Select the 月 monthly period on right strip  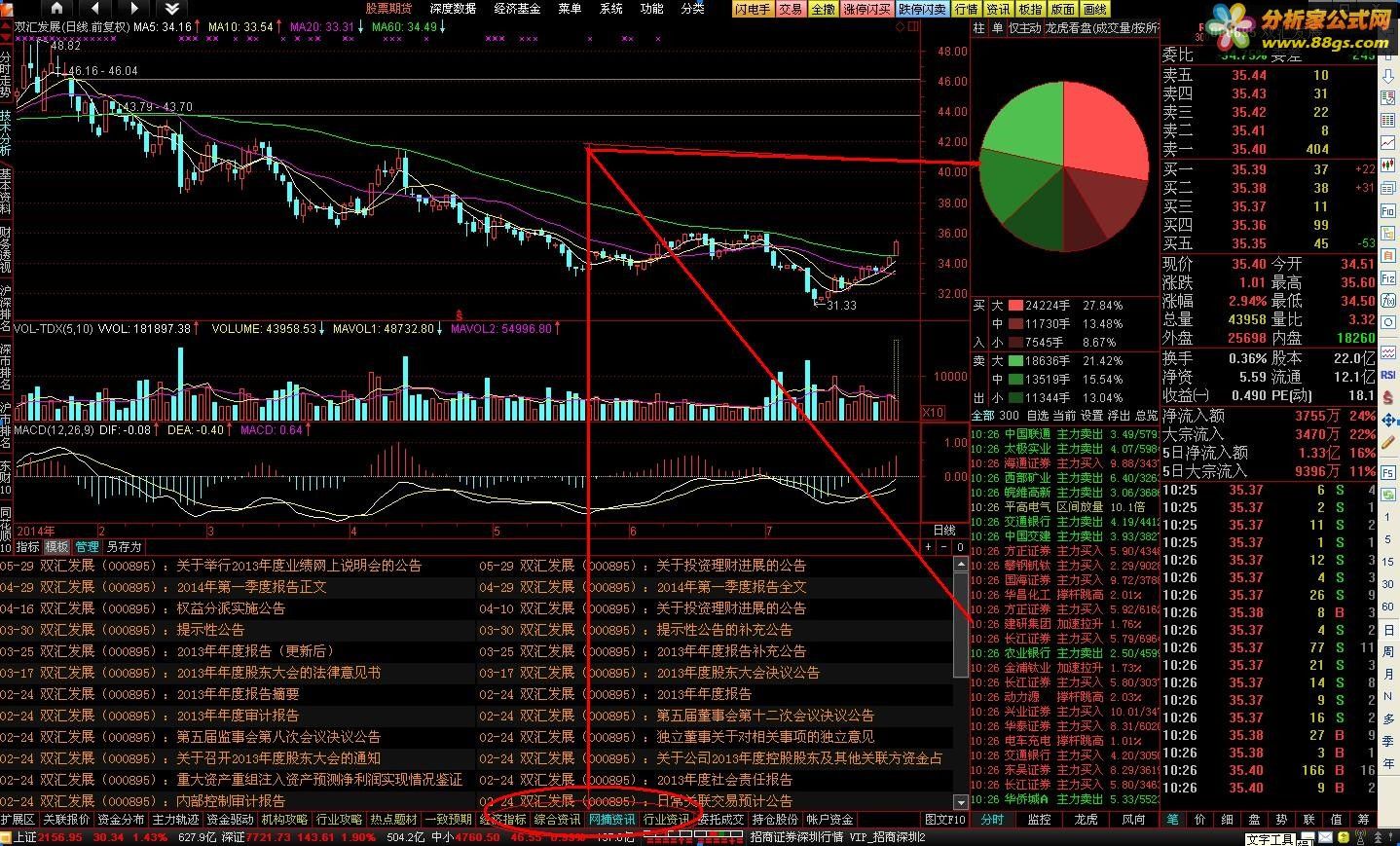tap(1389, 674)
